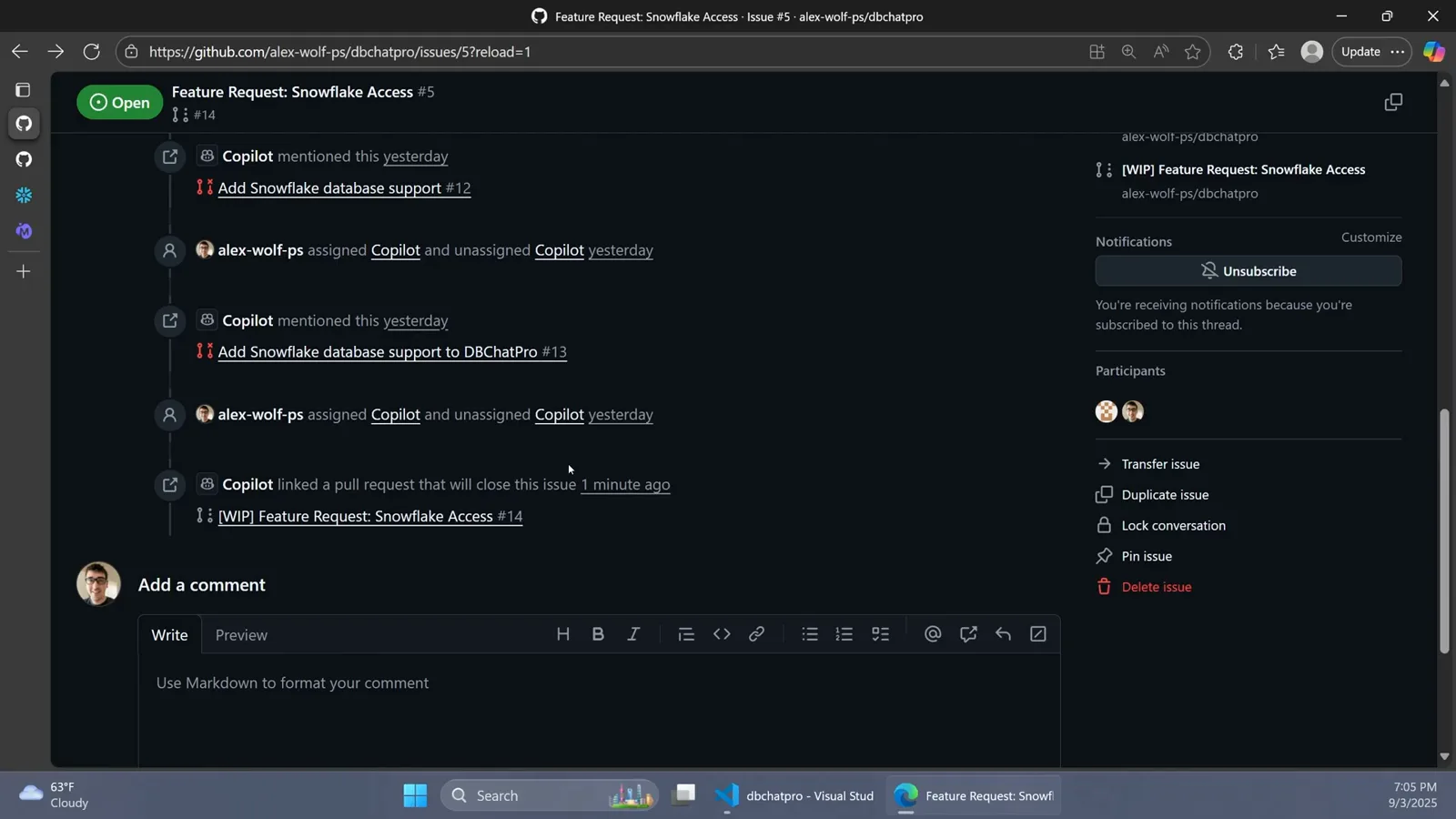Open Add Snowflake database support to DBChatPro #13
Screen dimensions: 1456x819
coord(392,352)
